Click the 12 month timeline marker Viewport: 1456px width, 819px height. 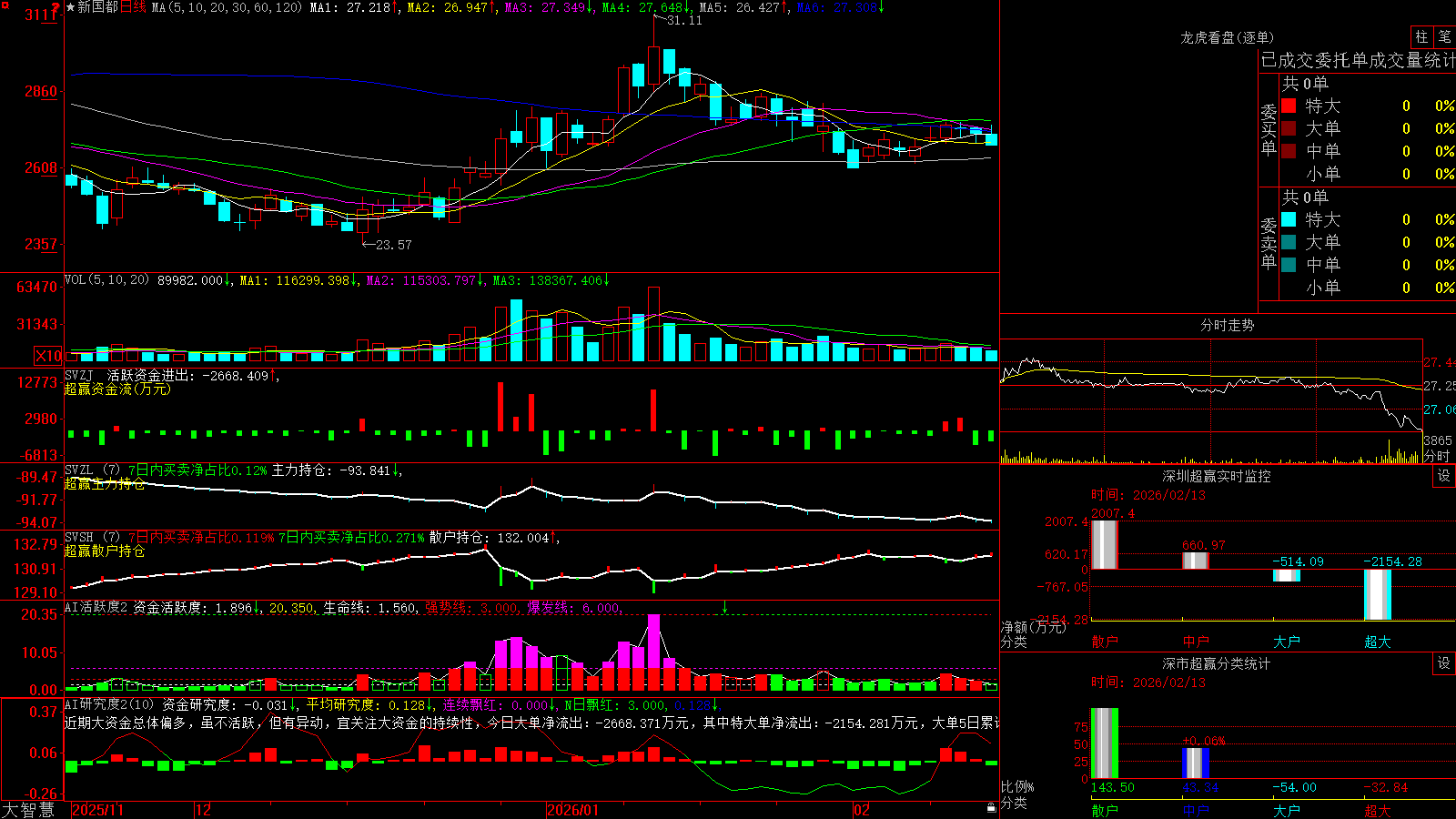pos(204,810)
